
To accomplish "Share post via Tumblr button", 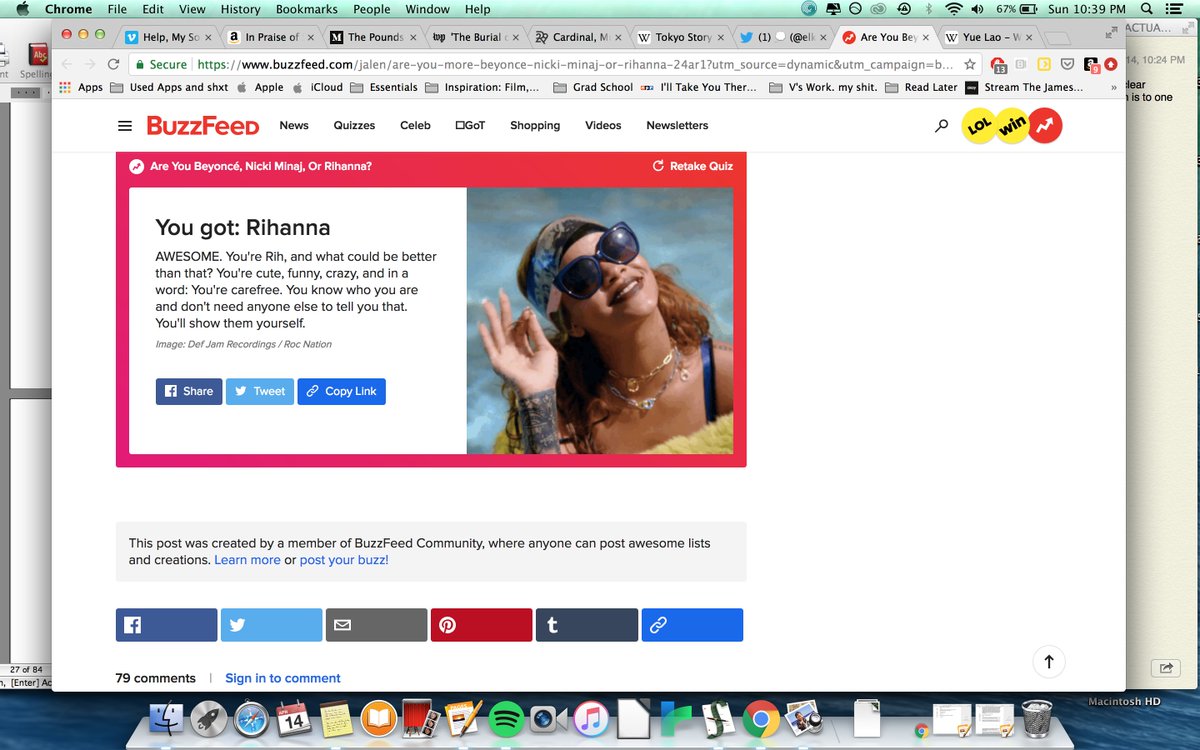I will (x=586, y=625).
